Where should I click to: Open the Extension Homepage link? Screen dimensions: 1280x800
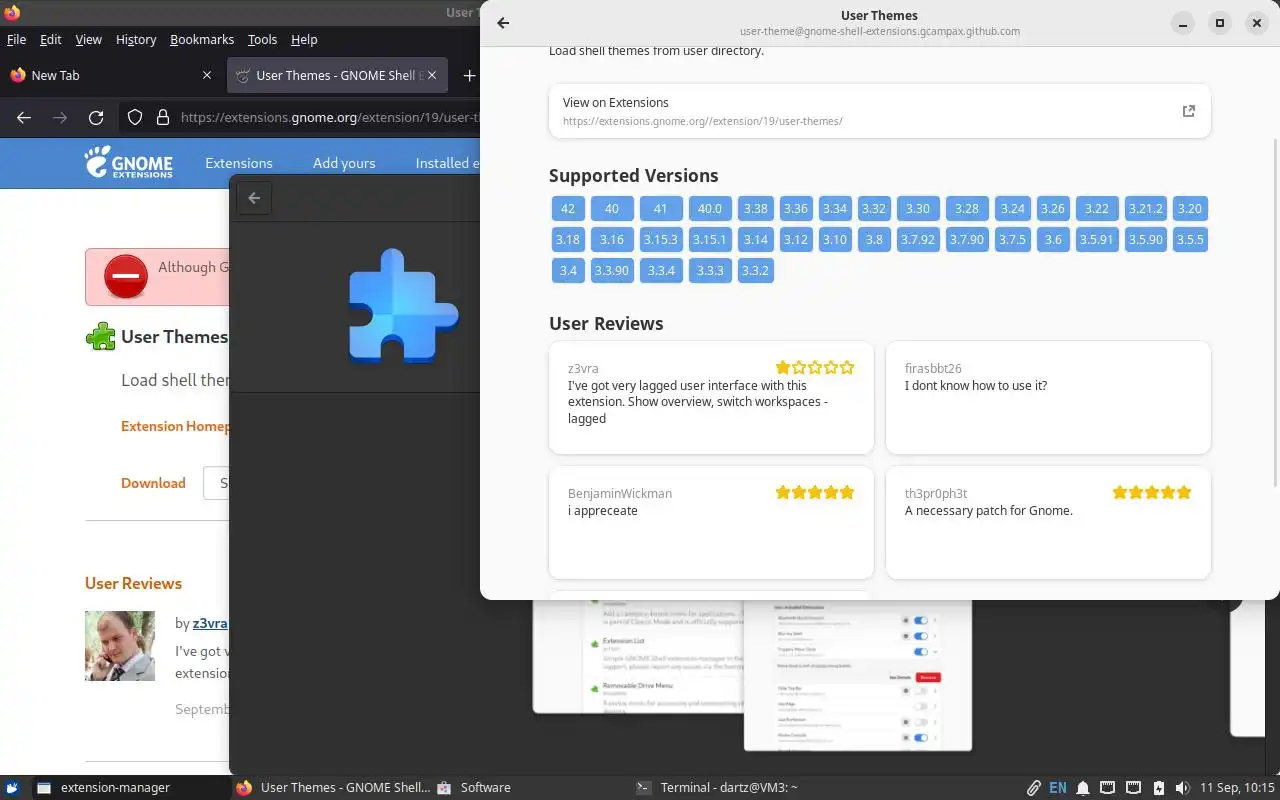click(175, 426)
